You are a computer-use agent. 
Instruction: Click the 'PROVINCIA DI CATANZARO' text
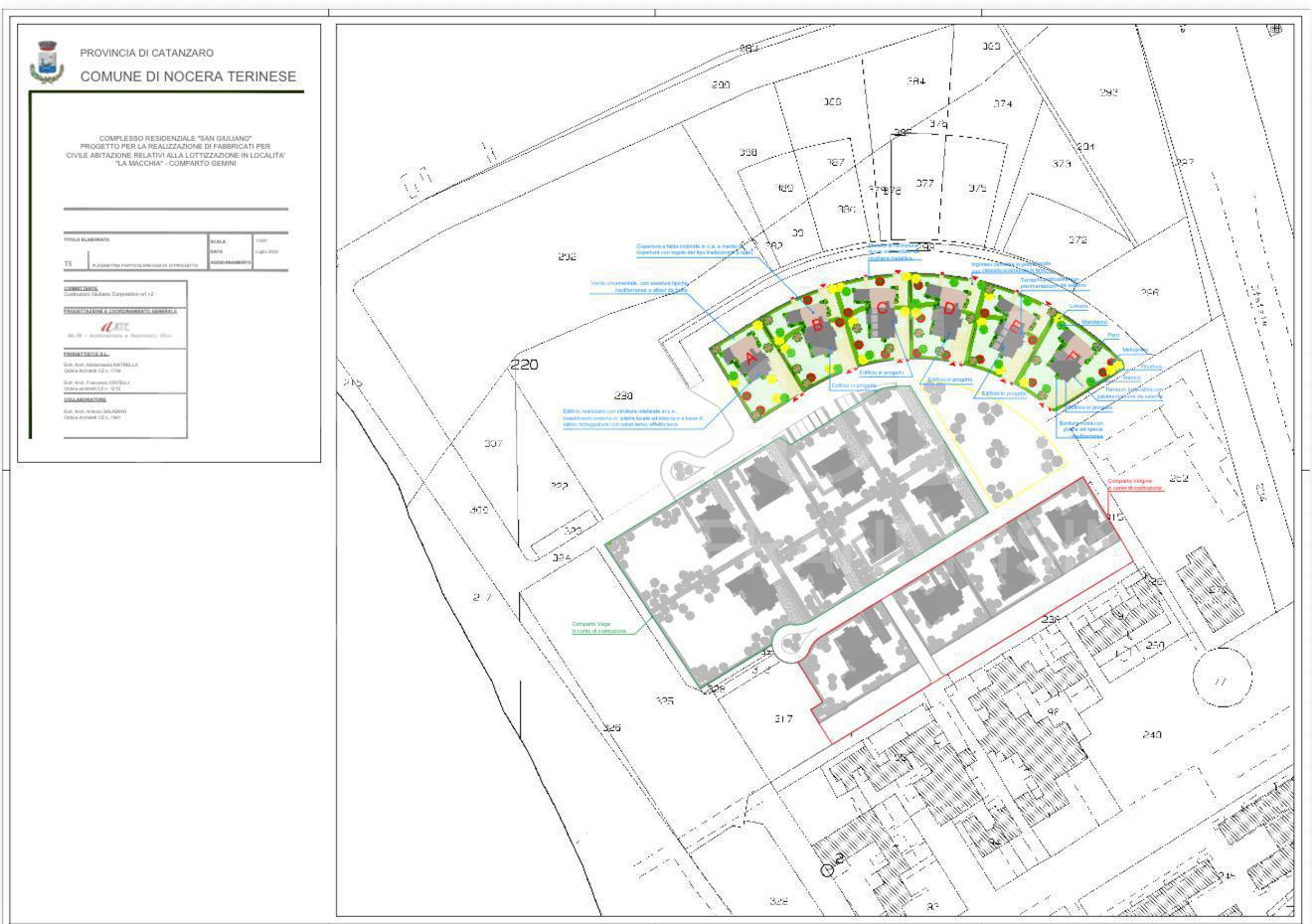click(146, 53)
